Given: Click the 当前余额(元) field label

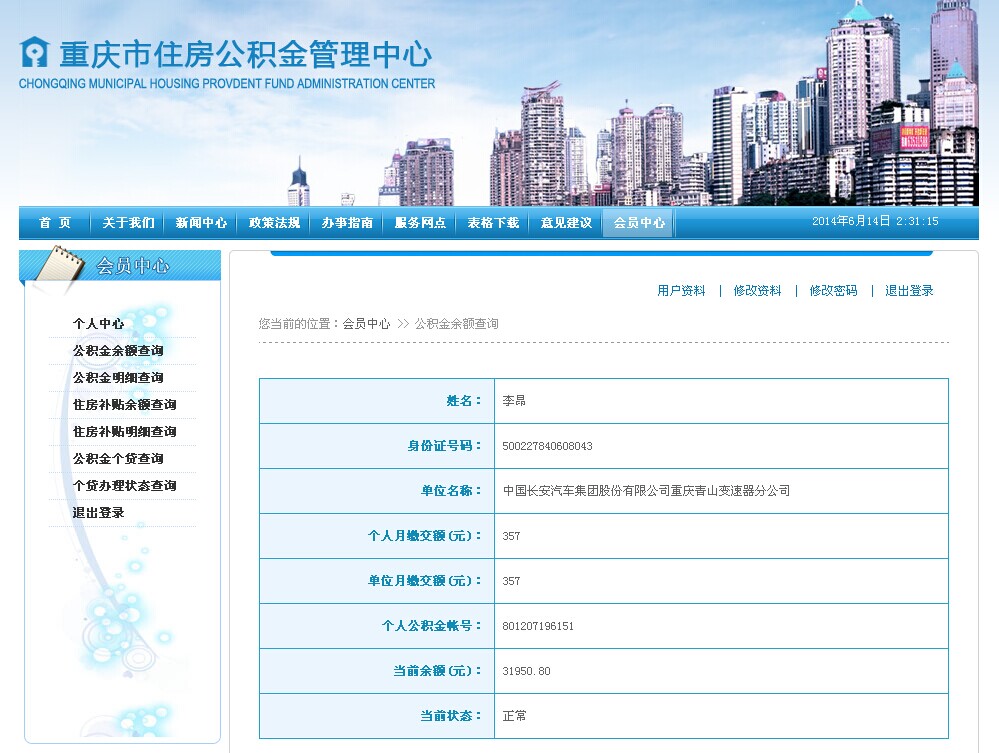Looking at the screenshot, I should (437, 671).
